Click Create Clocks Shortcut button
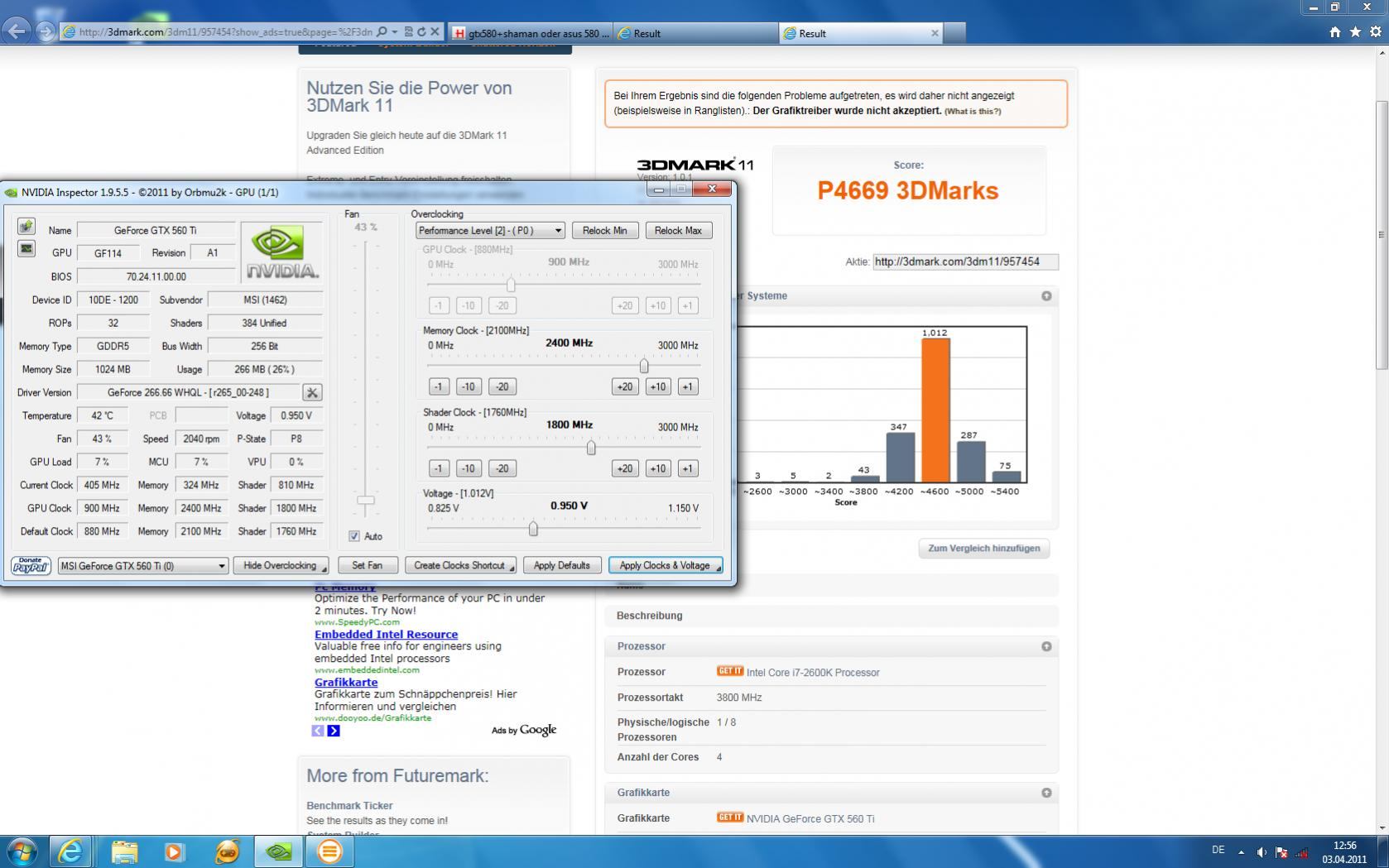This screenshot has width=1389, height=868. [x=460, y=565]
